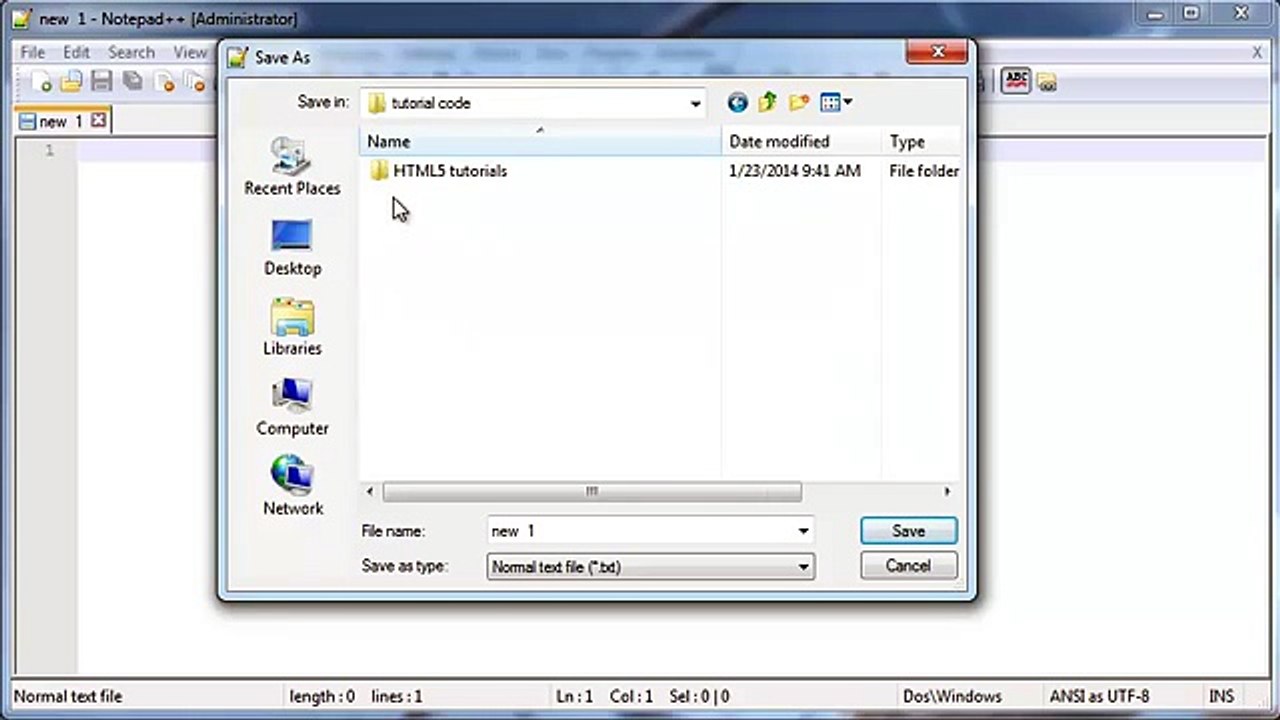Click the 1/23/2014 9:41 AM date cell

(x=794, y=171)
